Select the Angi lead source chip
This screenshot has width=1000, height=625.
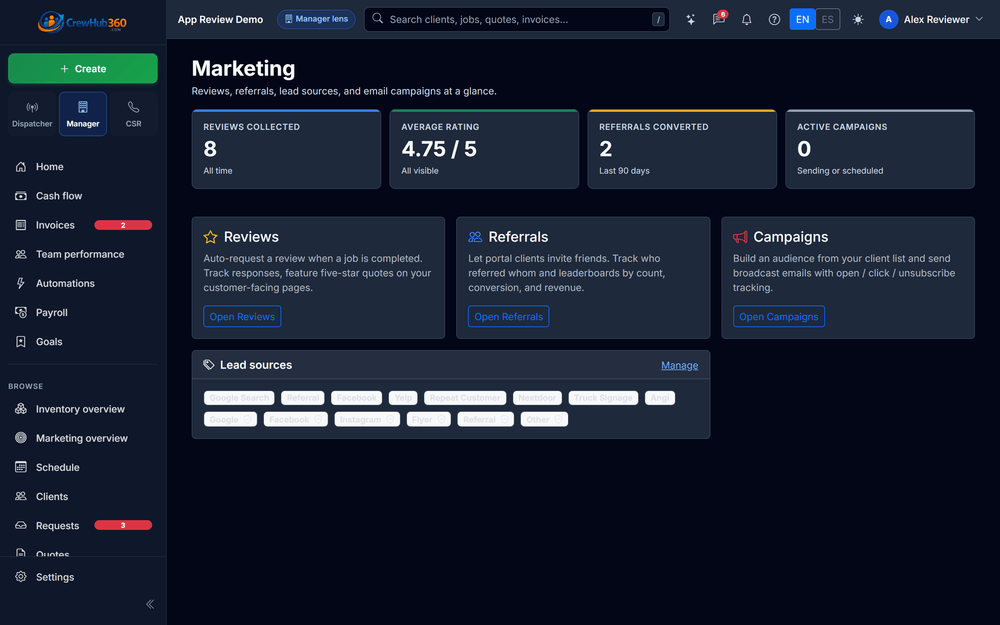(x=659, y=398)
